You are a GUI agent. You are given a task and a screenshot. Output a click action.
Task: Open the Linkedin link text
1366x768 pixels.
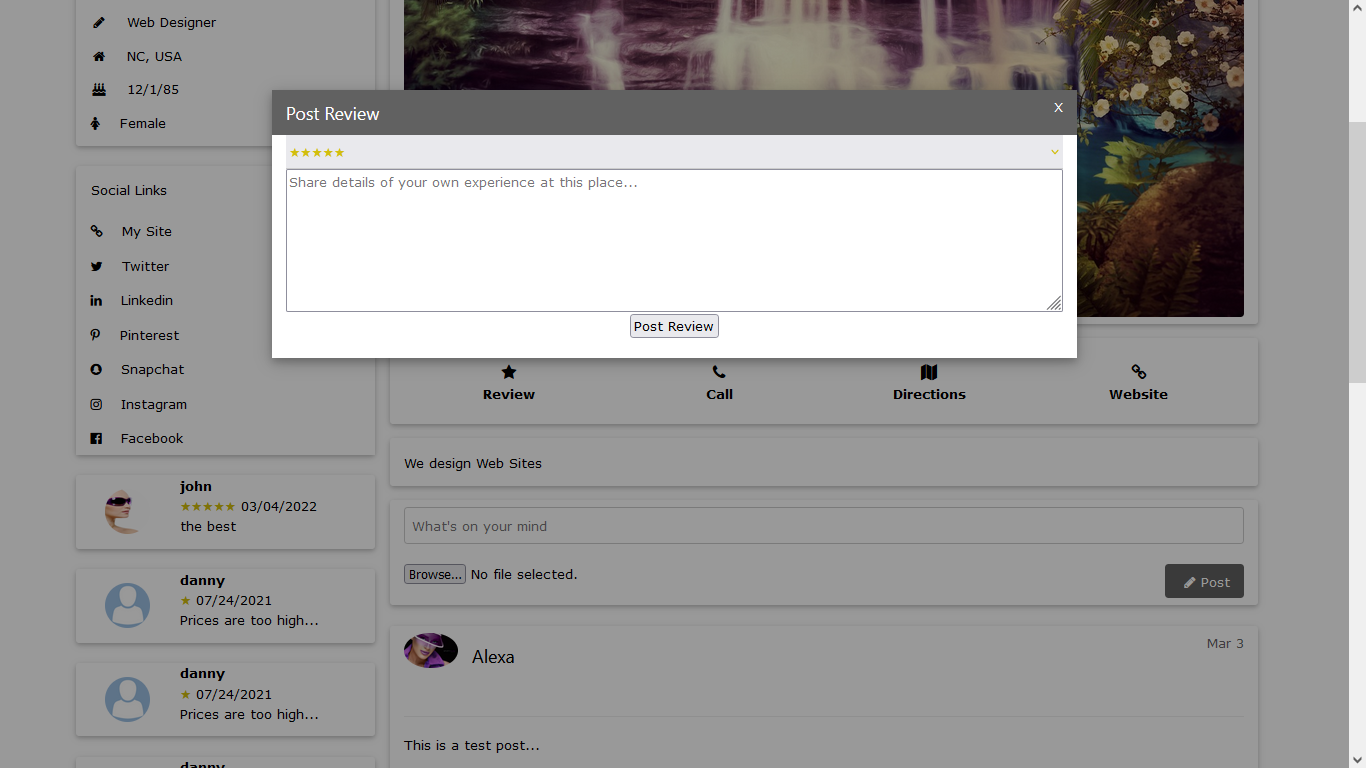pyautogui.click(x=147, y=300)
